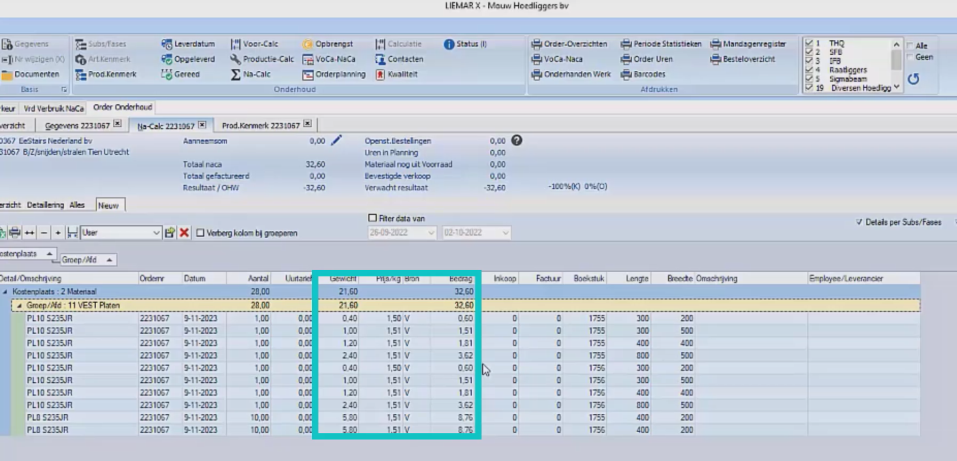
Task: Toggle sort on the Groep/Afd grouping chip
Action: point(88,260)
